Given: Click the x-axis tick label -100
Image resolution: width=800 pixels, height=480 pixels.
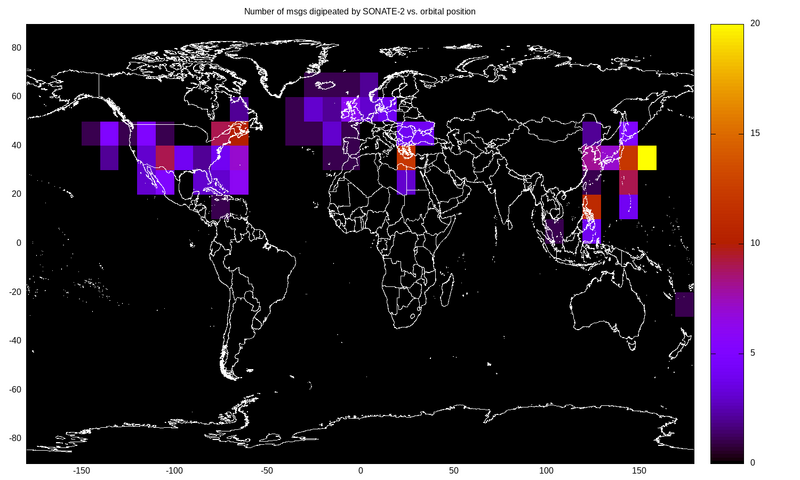Looking at the screenshot, I should coord(174,471).
